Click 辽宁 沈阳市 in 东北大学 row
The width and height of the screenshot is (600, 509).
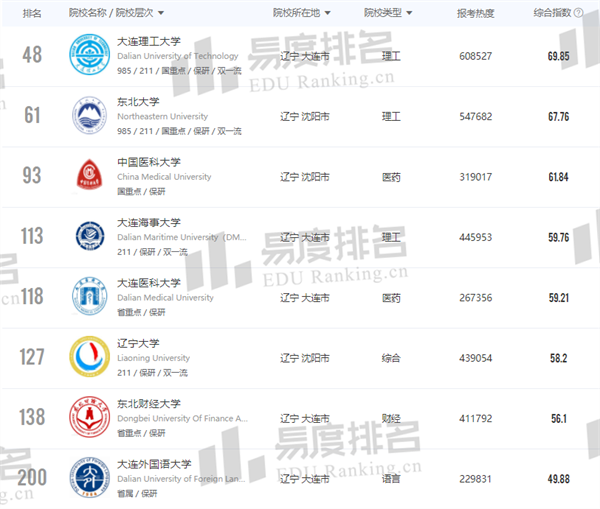(x=305, y=117)
